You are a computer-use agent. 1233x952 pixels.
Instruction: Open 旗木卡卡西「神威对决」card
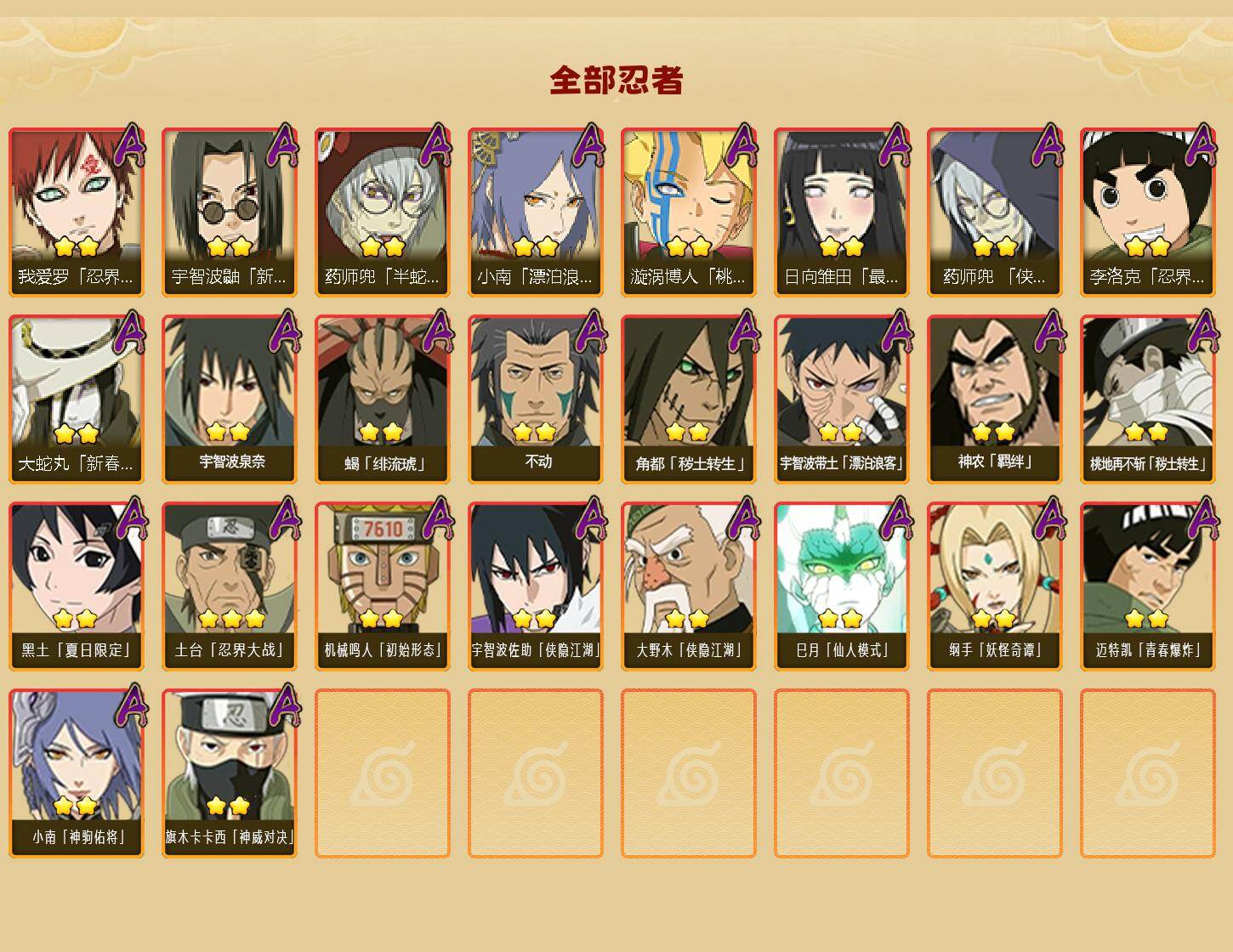click(x=230, y=773)
